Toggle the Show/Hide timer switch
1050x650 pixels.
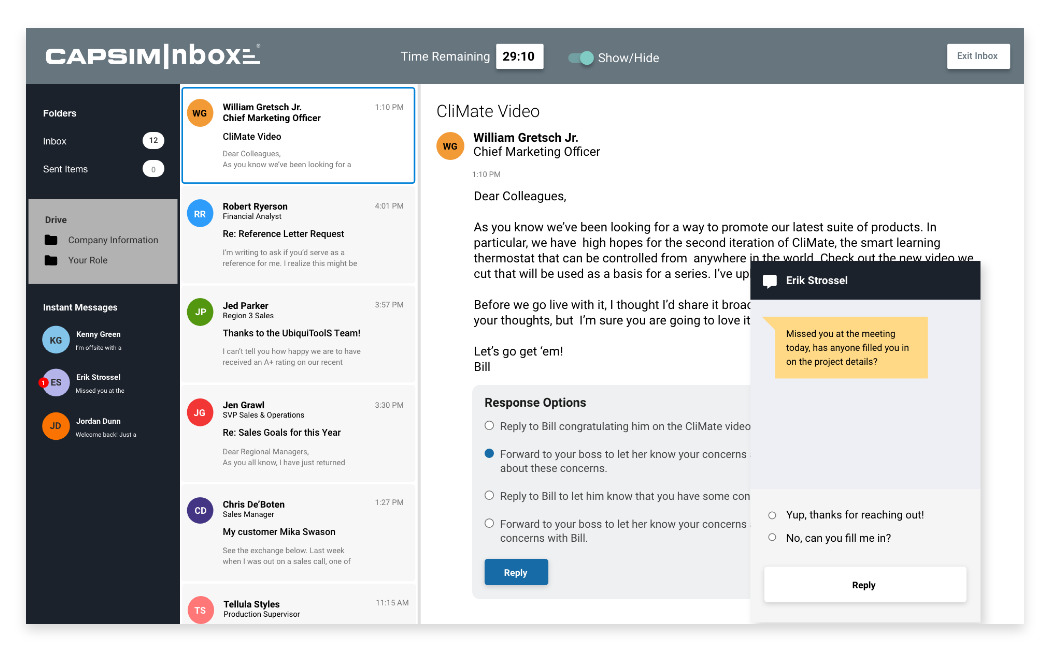[x=581, y=58]
